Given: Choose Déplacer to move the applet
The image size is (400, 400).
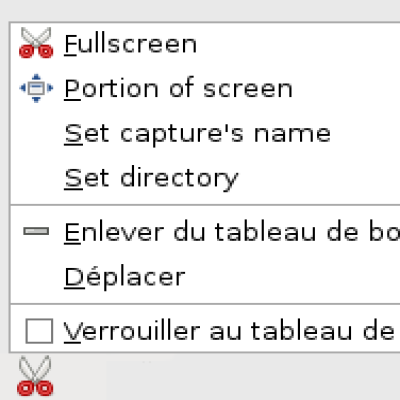Looking at the screenshot, I should 205,277.
